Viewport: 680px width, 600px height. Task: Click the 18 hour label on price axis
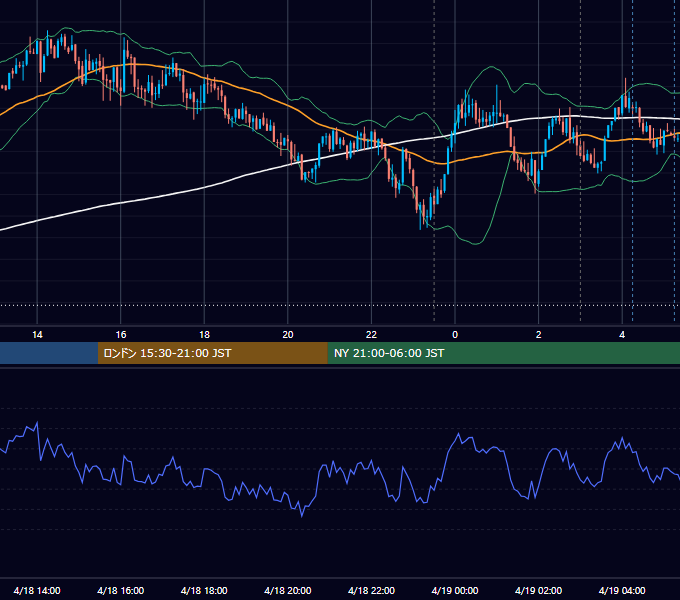click(204, 335)
